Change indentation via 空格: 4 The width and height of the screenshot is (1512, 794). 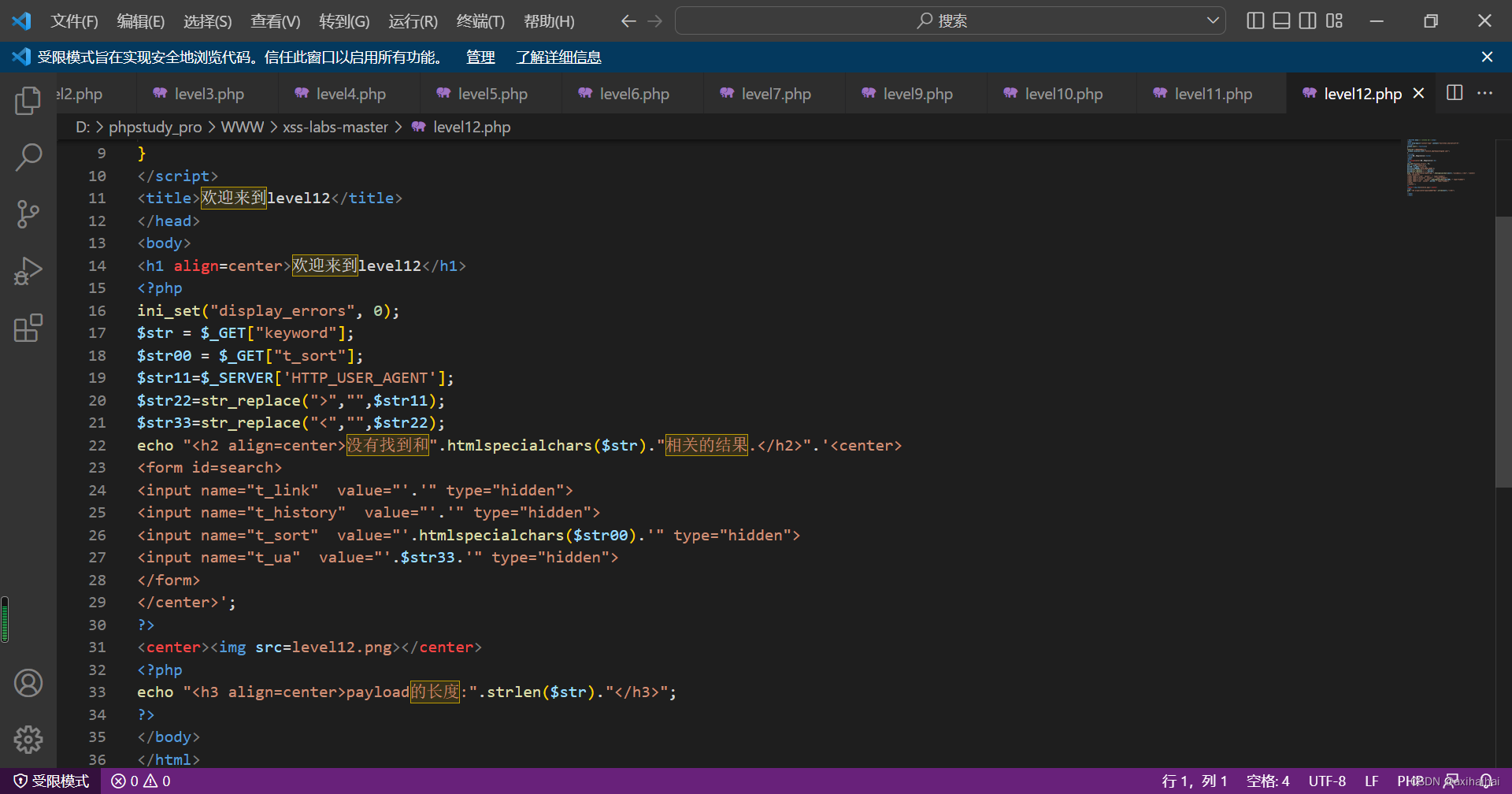(1268, 781)
